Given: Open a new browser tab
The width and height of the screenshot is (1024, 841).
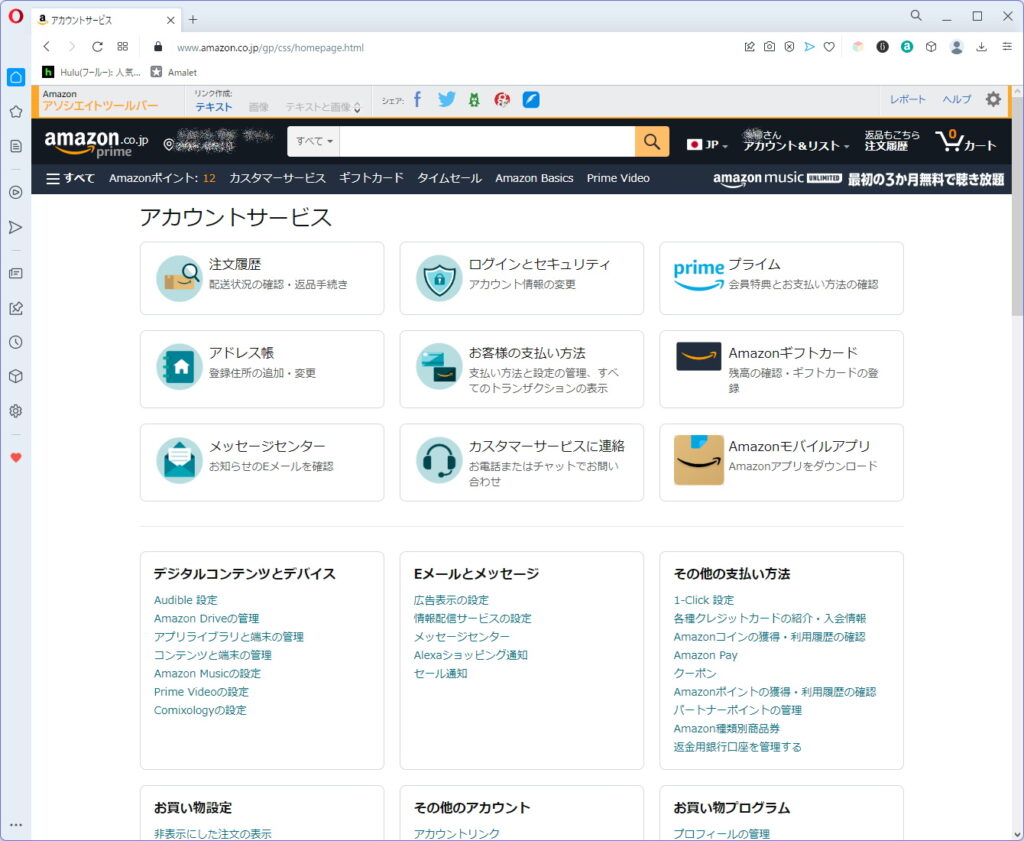Looking at the screenshot, I should click(x=193, y=20).
